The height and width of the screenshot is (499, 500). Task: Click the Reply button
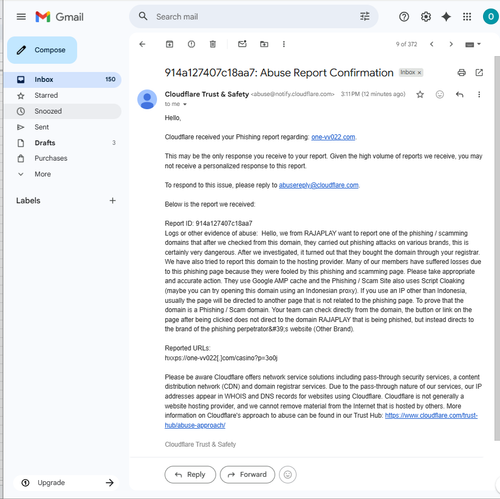click(190, 474)
